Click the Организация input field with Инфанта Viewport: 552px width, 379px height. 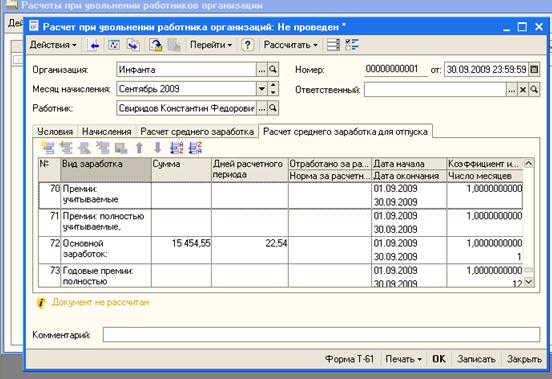[186, 70]
